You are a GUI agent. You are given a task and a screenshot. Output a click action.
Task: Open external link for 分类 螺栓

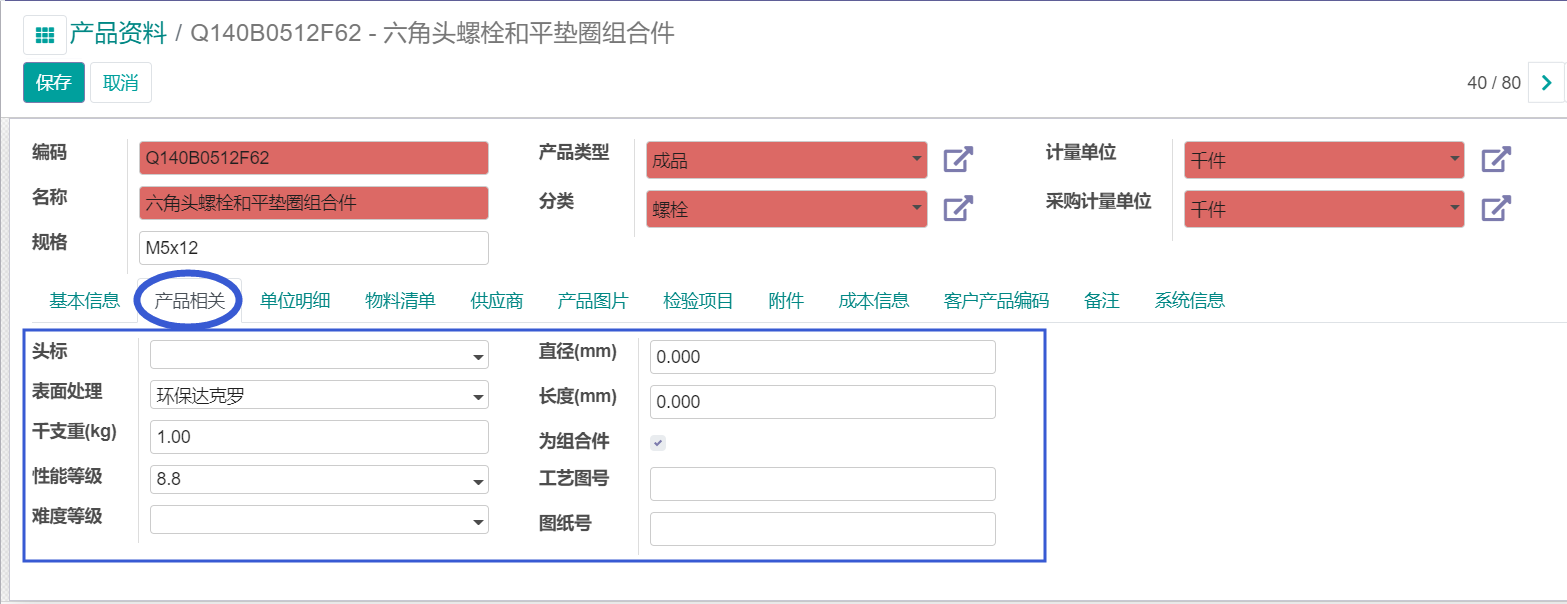tap(958, 208)
